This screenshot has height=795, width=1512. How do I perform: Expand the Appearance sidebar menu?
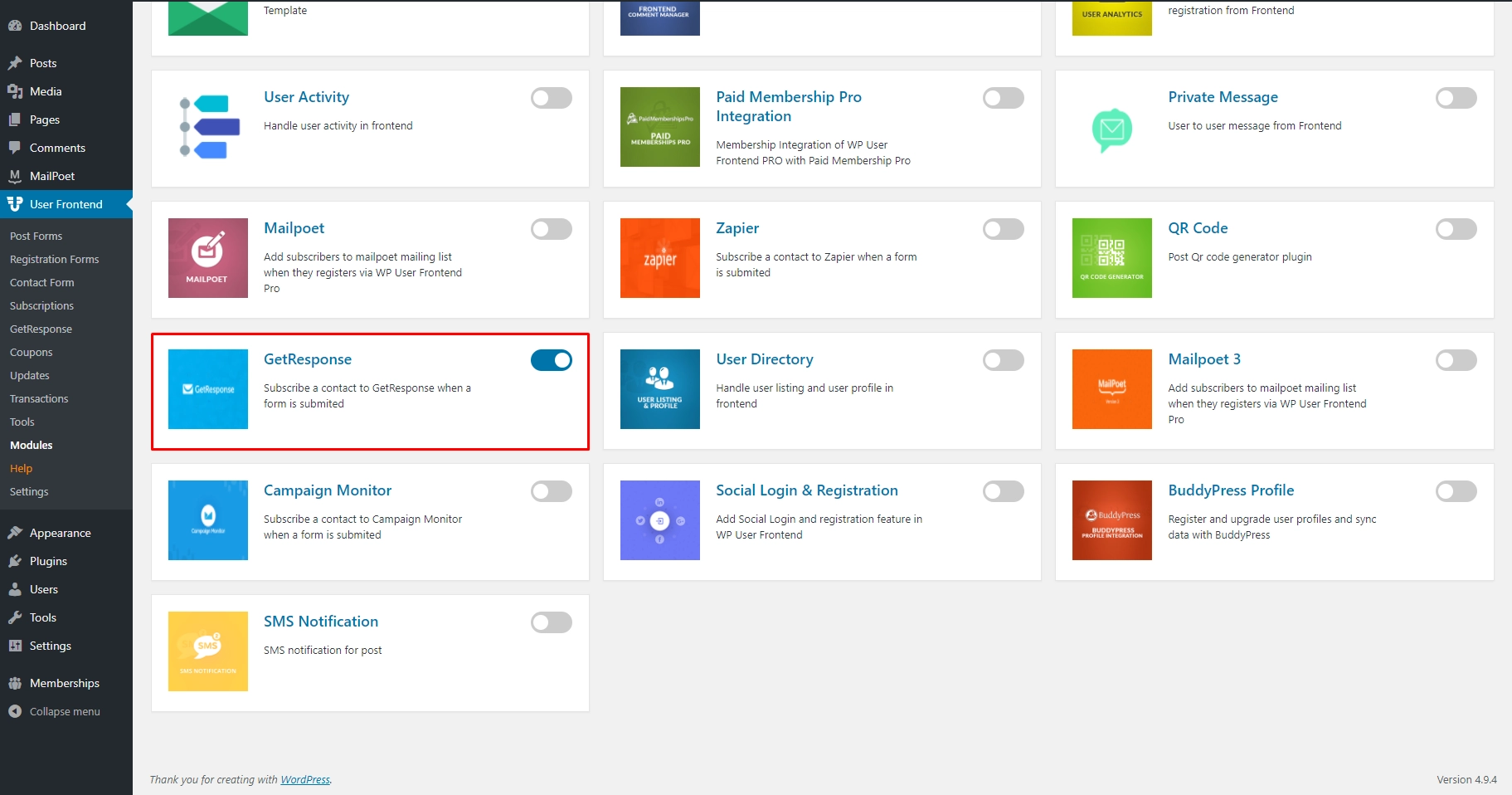coord(60,533)
